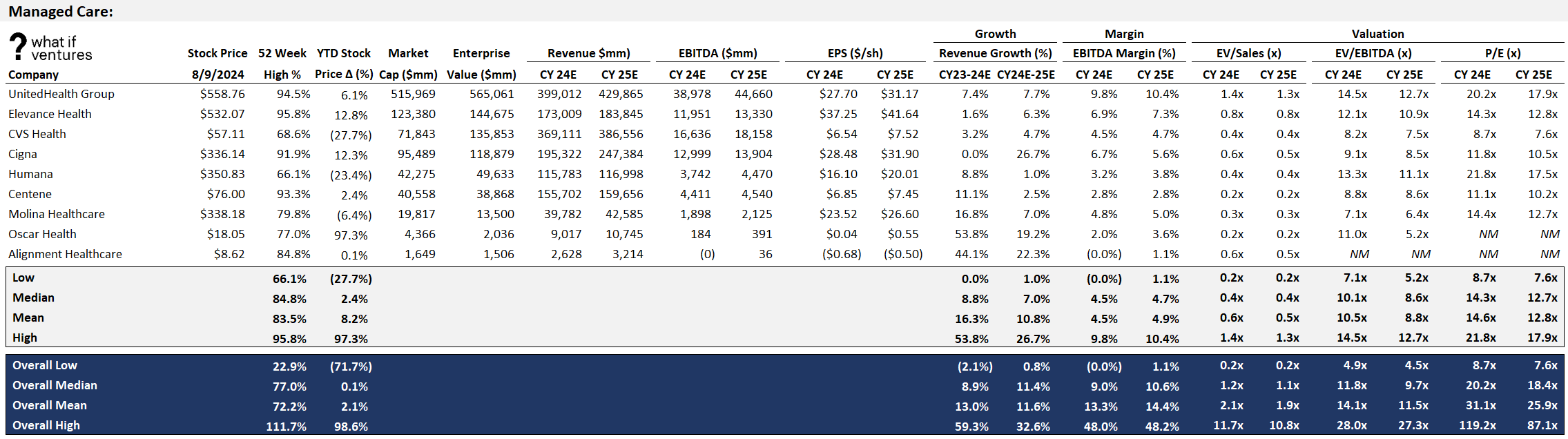The width and height of the screenshot is (1568, 439).
Task: Click Alignment Healthcare EPS ($0.68)
Action: click(x=842, y=254)
